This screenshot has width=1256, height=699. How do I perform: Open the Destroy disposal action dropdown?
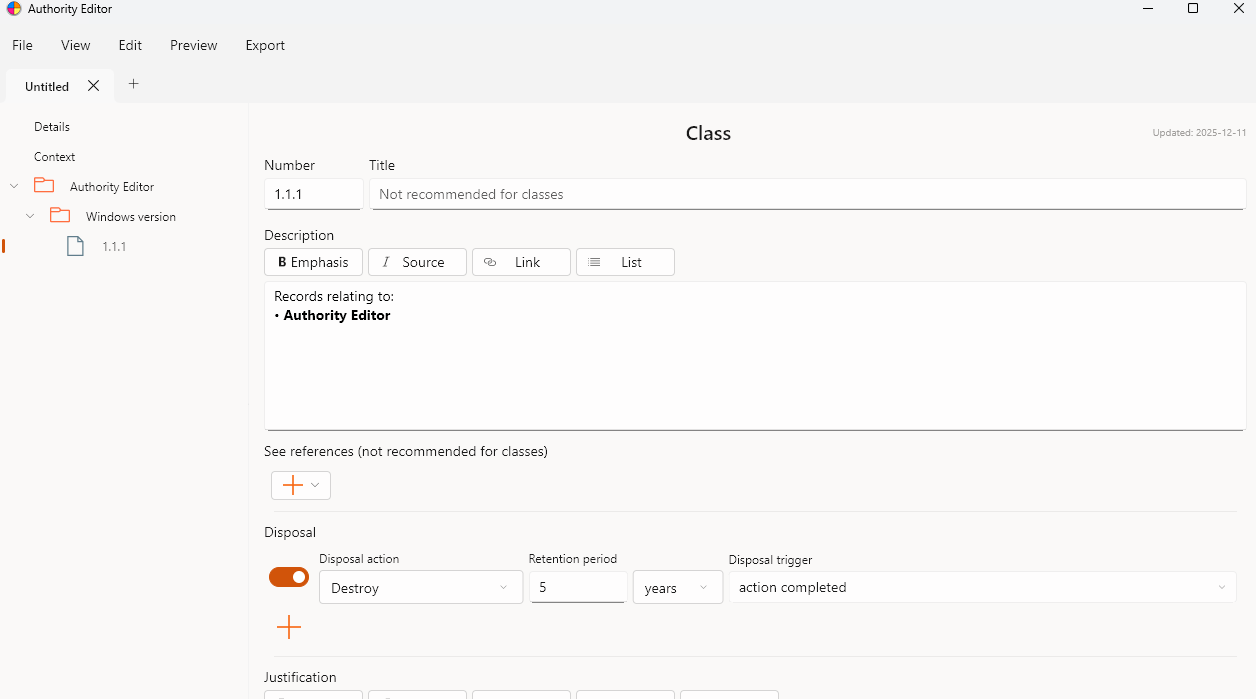tap(420, 587)
